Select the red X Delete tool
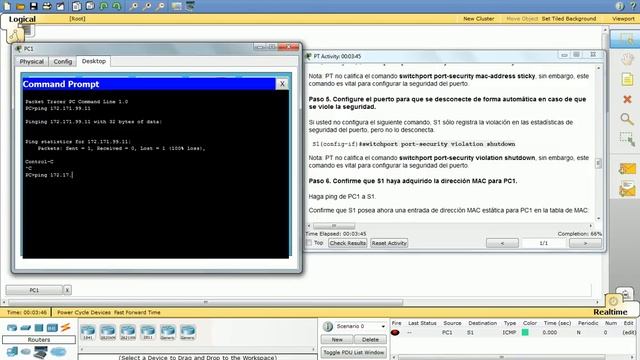 point(627,99)
